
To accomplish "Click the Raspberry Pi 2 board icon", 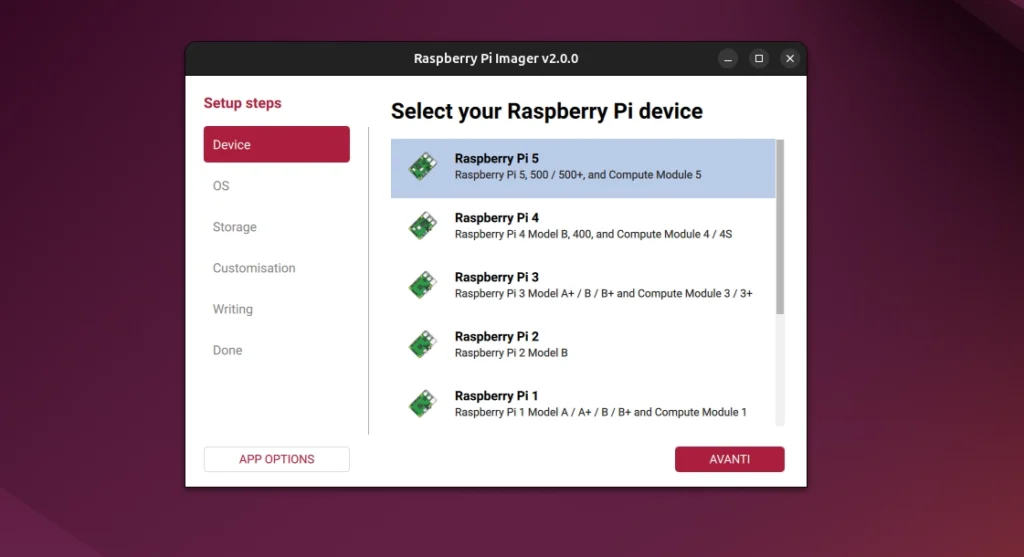I will point(423,345).
